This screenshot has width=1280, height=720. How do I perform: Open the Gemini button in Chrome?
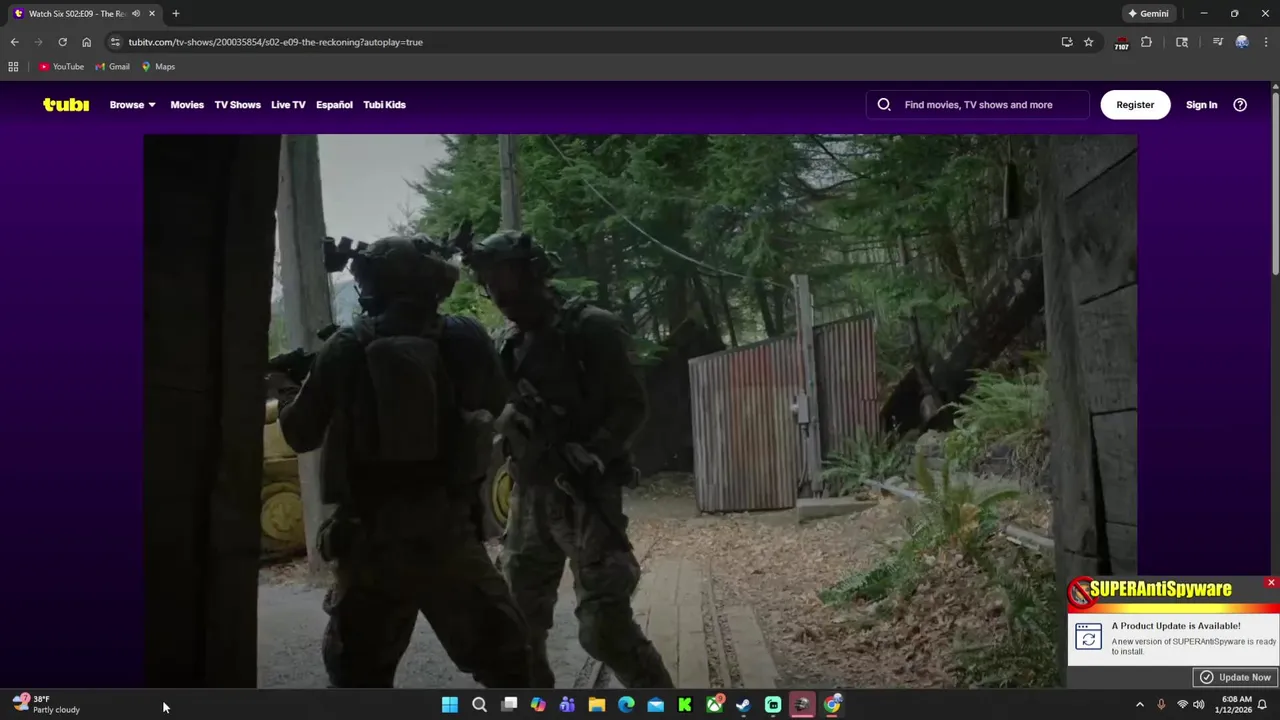tap(1148, 13)
